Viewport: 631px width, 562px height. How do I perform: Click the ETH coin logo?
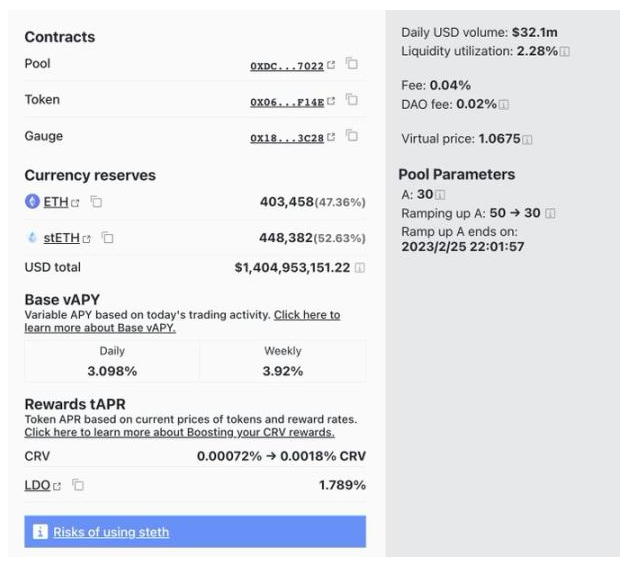[32, 202]
